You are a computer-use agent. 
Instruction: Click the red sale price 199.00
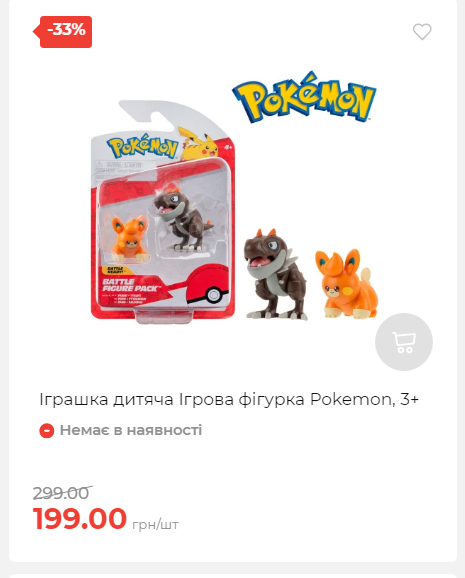80,518
